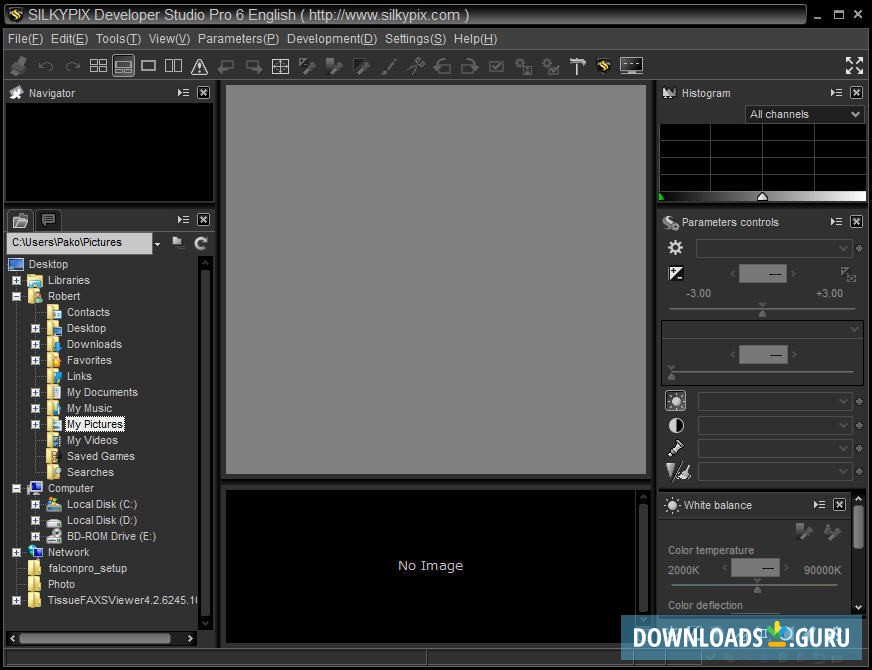Screen dimensions: 872x670
Task: Click the refresh icon next to folder path
Action: (x=200, y=243)
